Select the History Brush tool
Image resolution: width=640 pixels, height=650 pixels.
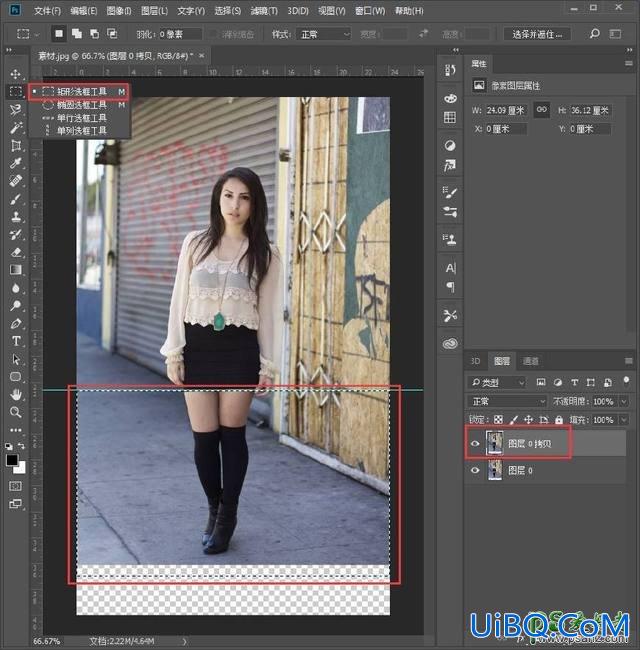click(16, 235)
